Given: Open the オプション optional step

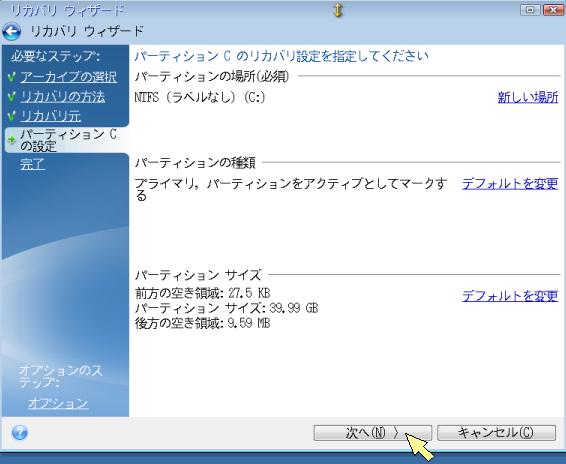Looking at the screenshot, I should [x=58, y=403].
